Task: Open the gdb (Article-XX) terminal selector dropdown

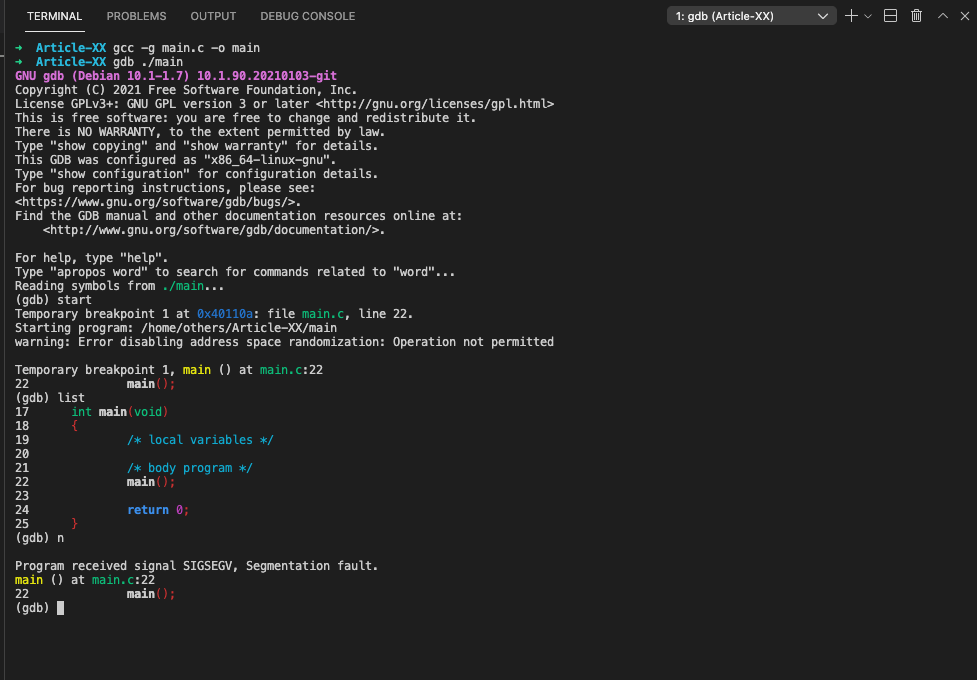Action: click(x=751, y=16)
